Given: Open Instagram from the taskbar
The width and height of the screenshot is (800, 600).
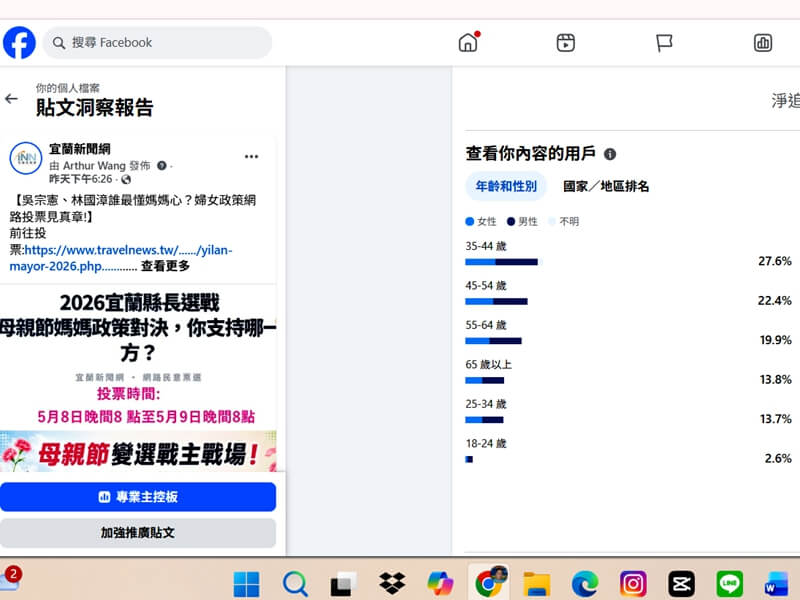Looking at the screenshot, I should (x=633, y=584).
